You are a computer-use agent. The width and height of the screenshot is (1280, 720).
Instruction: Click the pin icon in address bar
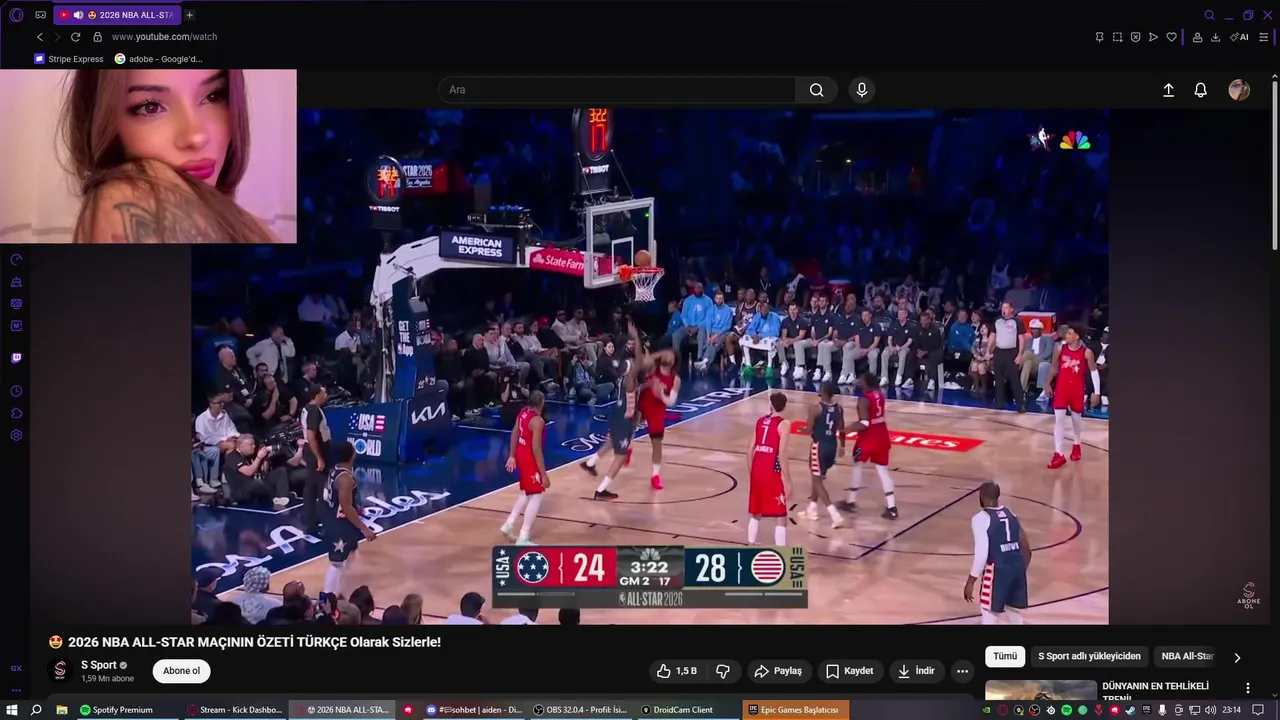click(x=1099, y=37)
